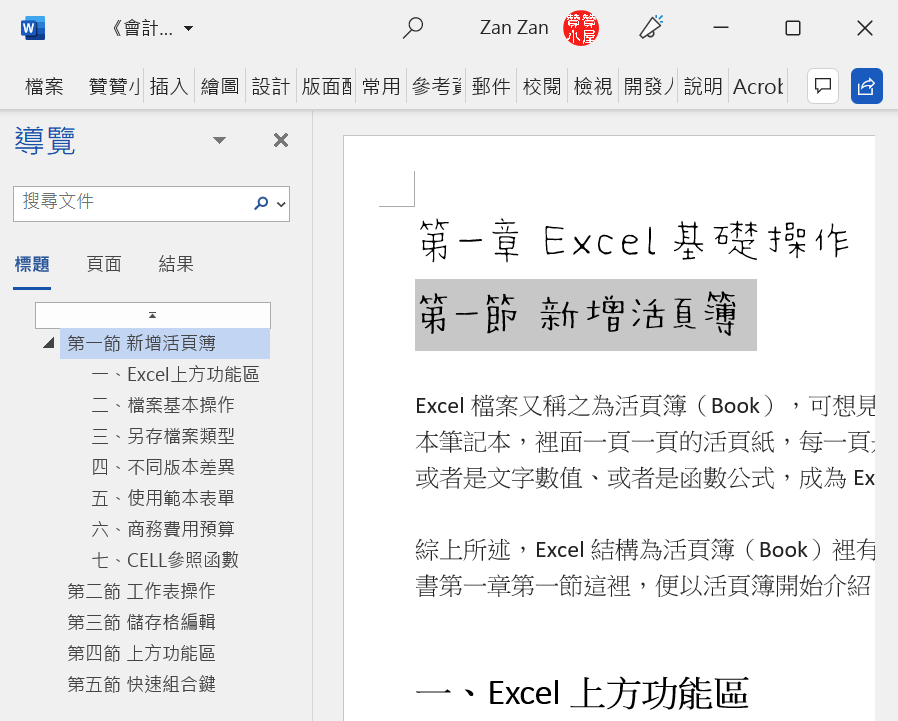898x721 pixels.
Task: Go to heading 四、不同版本差異
Action: (163, 467)
